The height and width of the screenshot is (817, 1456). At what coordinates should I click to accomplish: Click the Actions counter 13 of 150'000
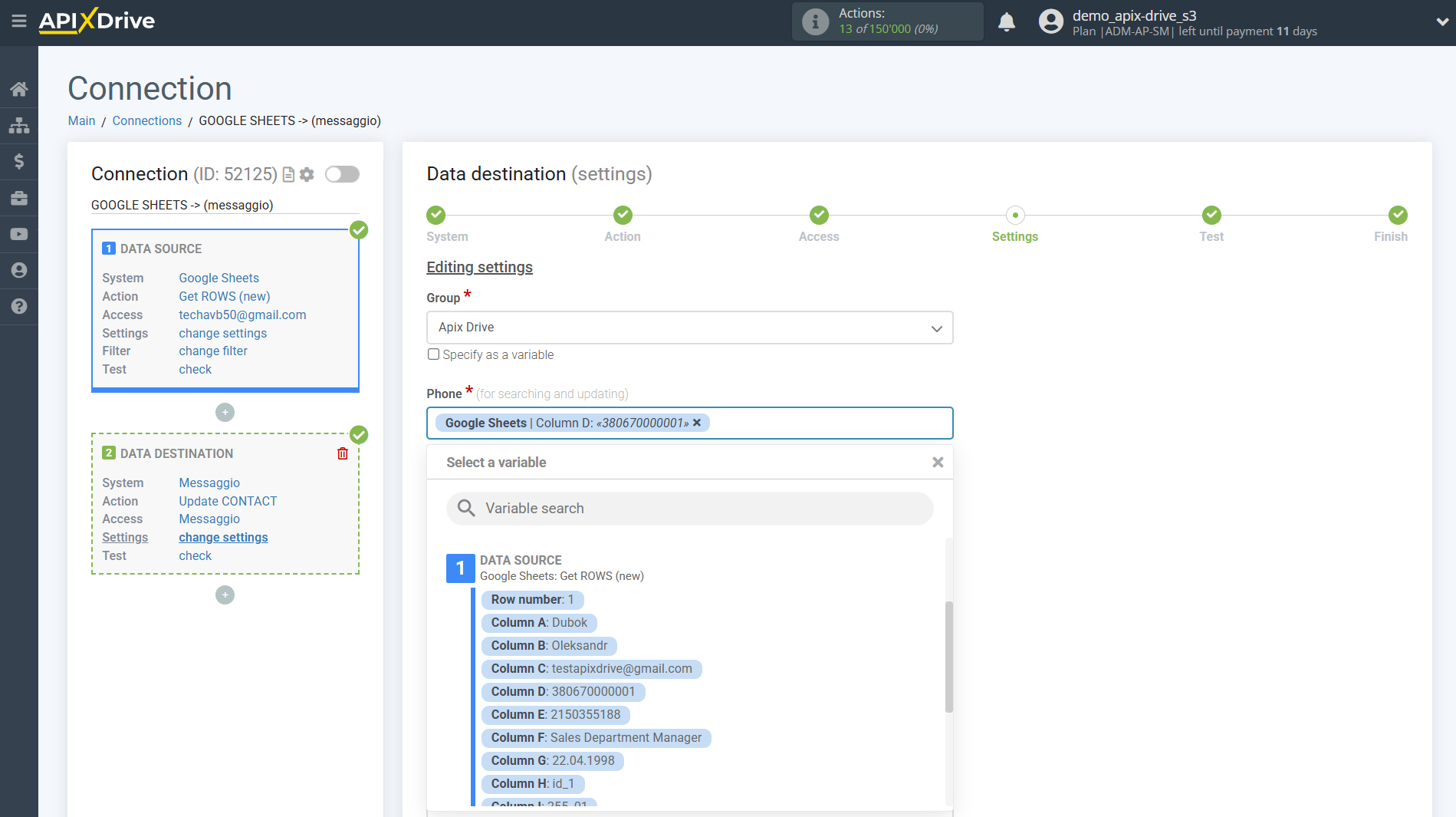[x=888, y=29]
